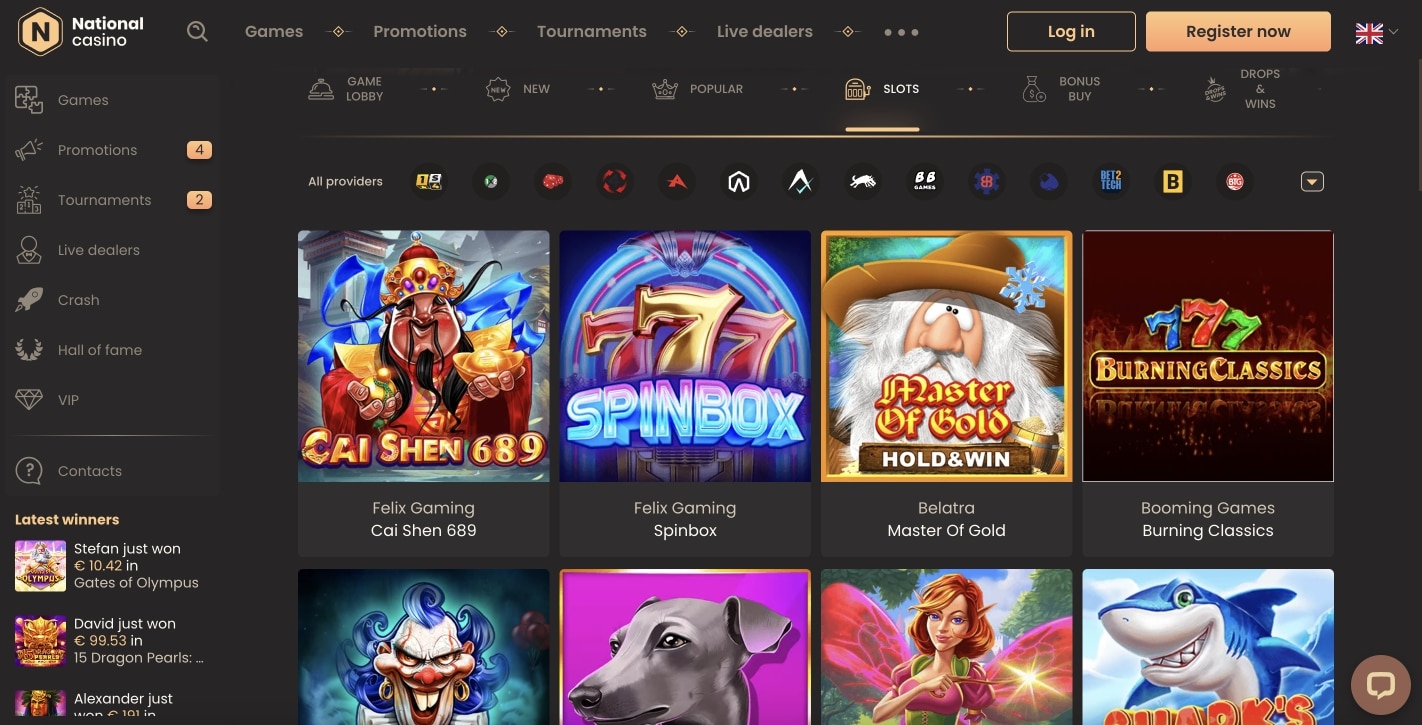Screen dimensions: 1422x725
Task: Click the Log in button
Action: pyautogui.click(x=1071, y=32)
